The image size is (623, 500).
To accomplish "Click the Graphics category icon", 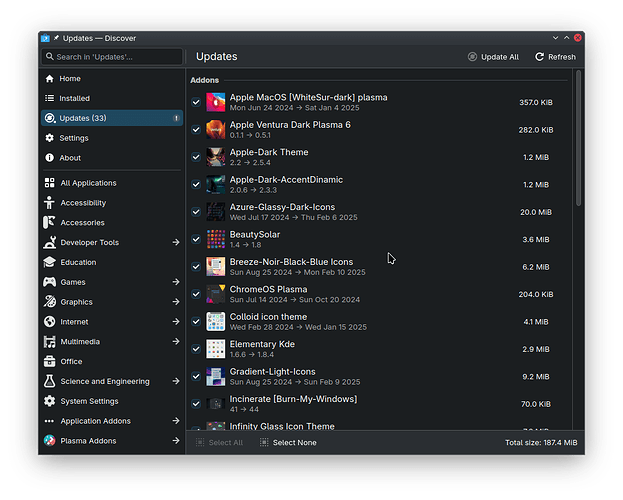I will click(50, 302).
